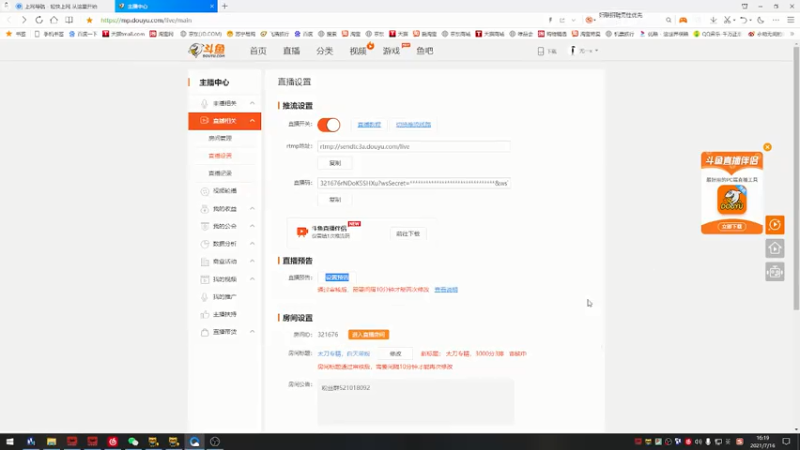
Task: Click the stream key input field
Action: [413, 183]
